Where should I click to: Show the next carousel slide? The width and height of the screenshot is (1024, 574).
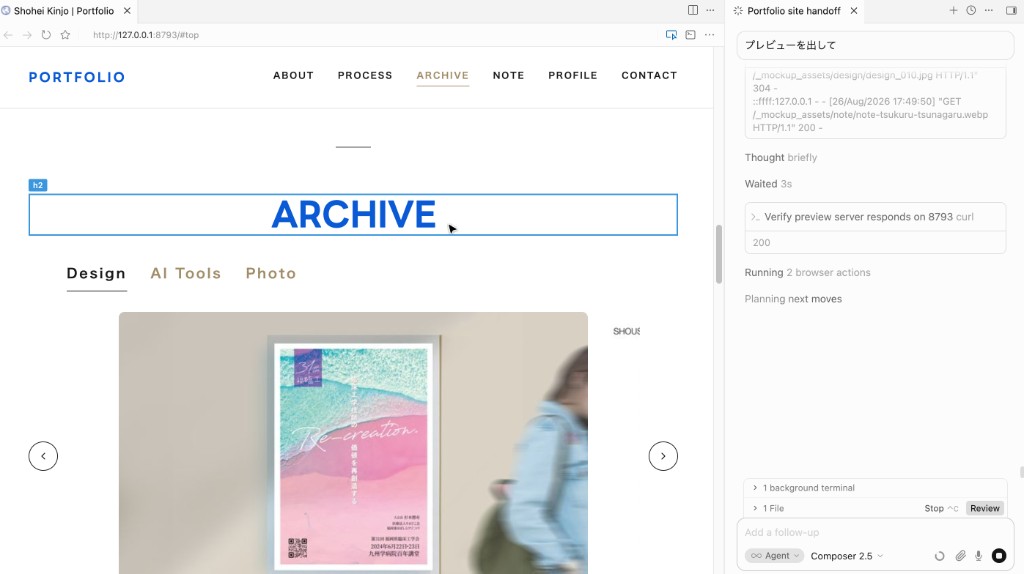tap(663, 456)
